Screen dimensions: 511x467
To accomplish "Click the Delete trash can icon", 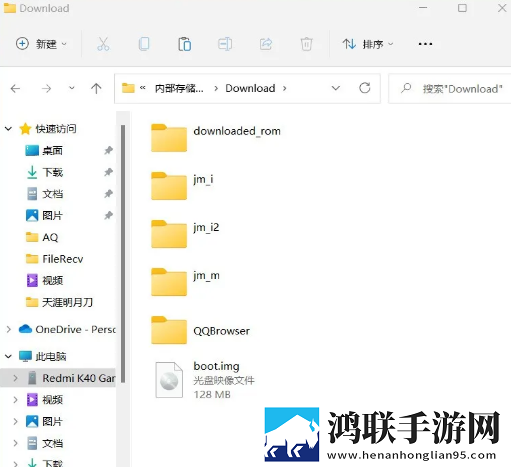I will point(306,44).
